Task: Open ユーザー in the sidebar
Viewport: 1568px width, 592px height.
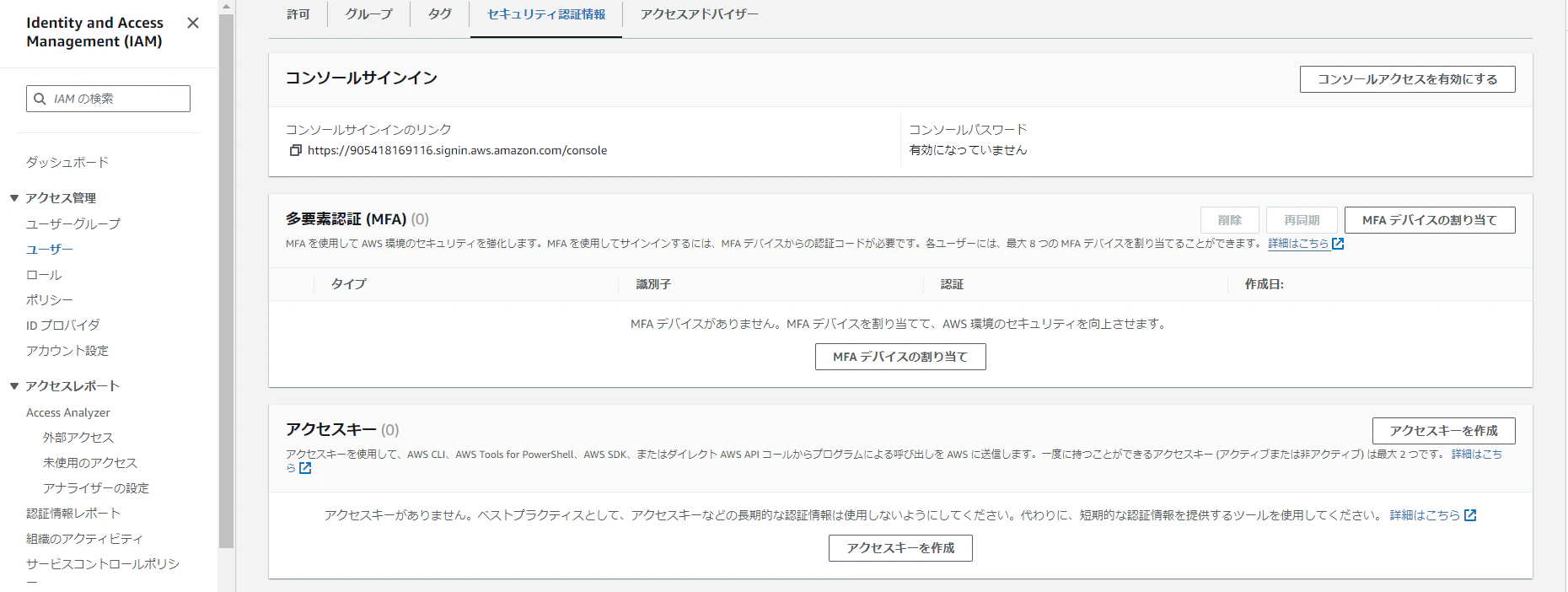Action: pos(50,249)
